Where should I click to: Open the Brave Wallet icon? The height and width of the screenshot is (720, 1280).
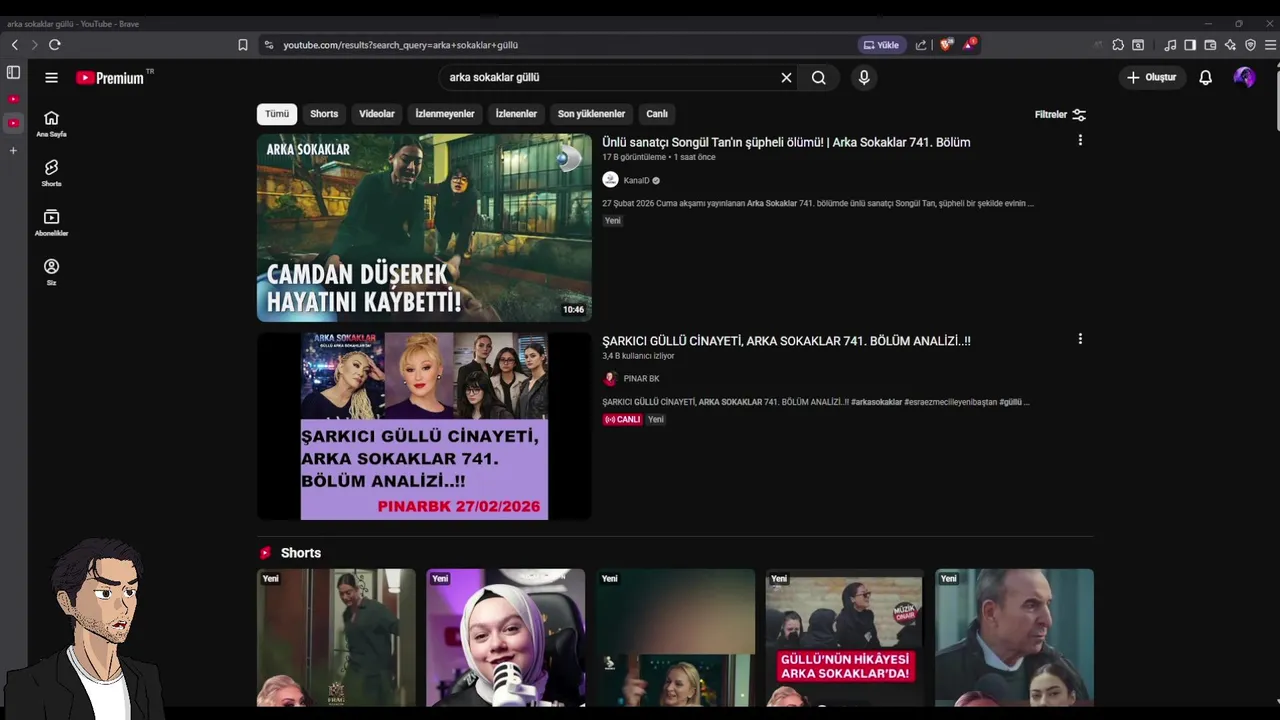1210,45
